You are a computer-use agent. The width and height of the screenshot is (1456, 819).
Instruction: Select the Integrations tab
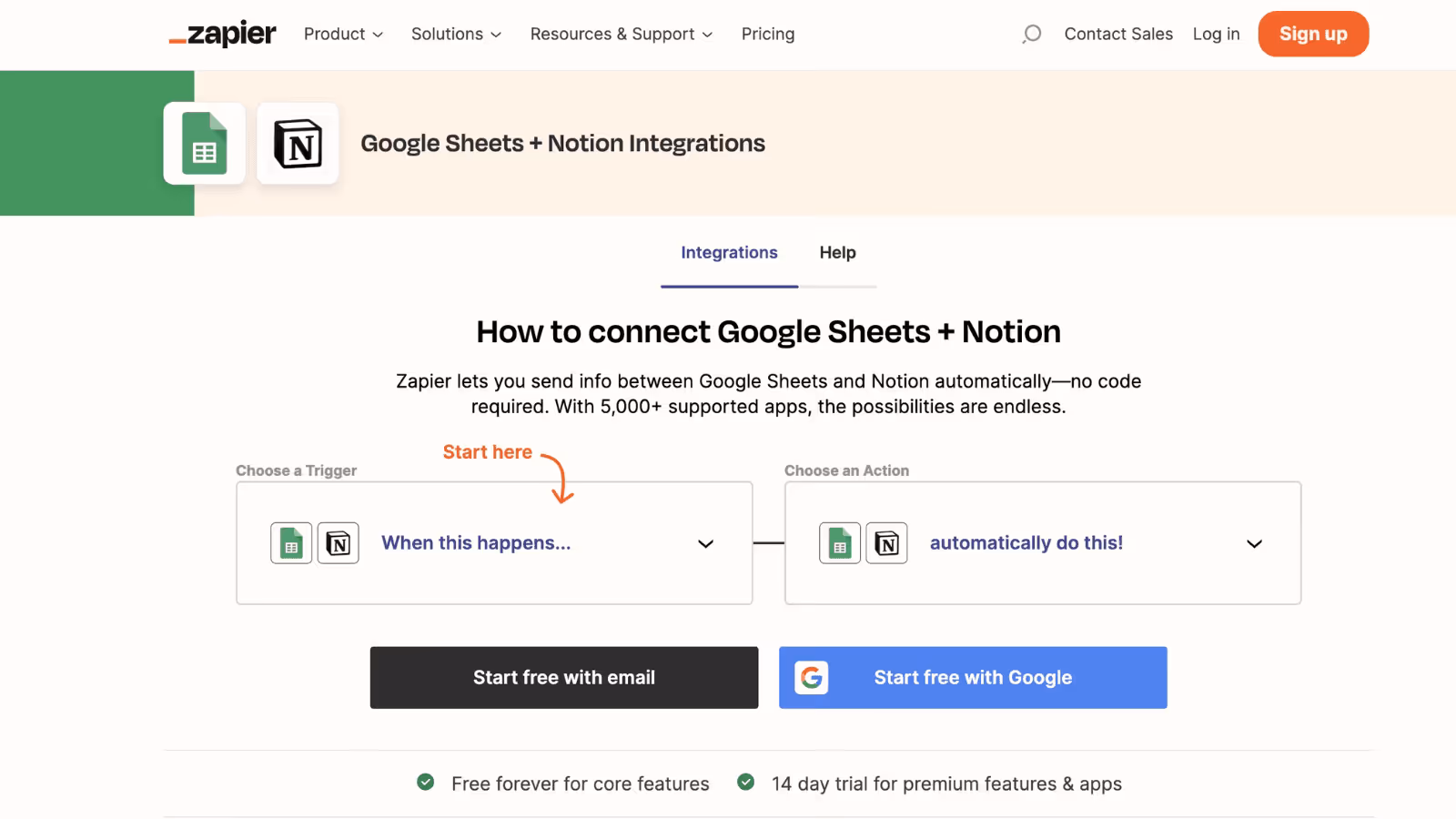(729, 253)
